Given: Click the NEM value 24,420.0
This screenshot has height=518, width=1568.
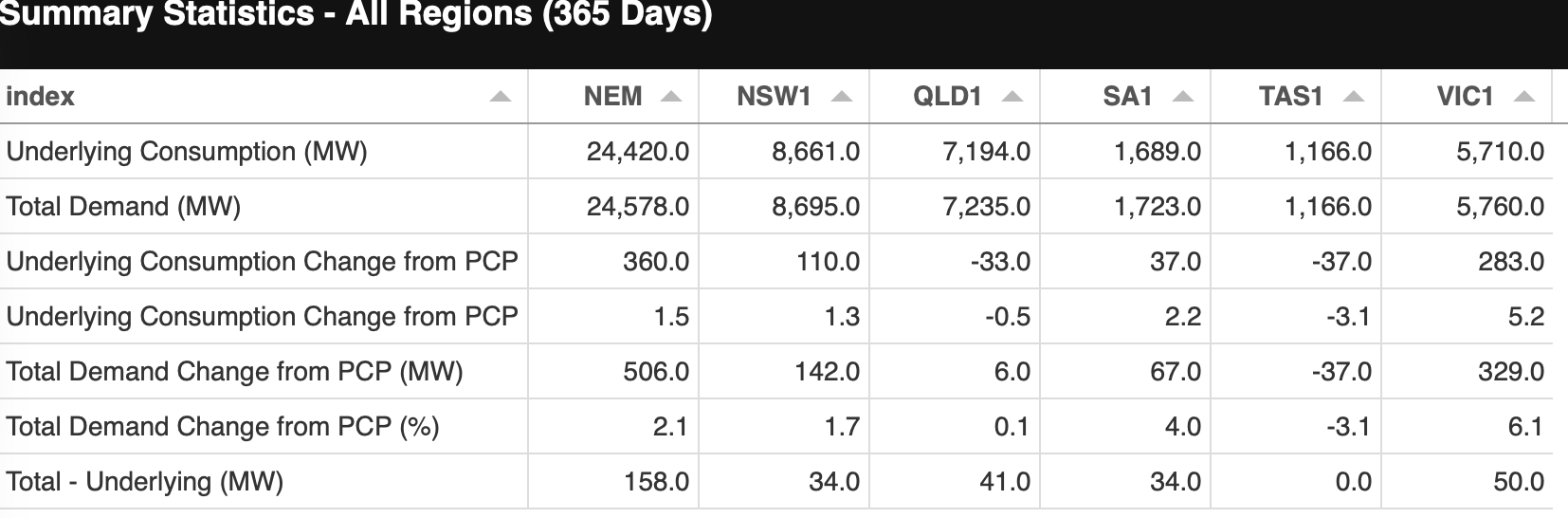Looking at the screenshot, I should click(x=637, y=152).
